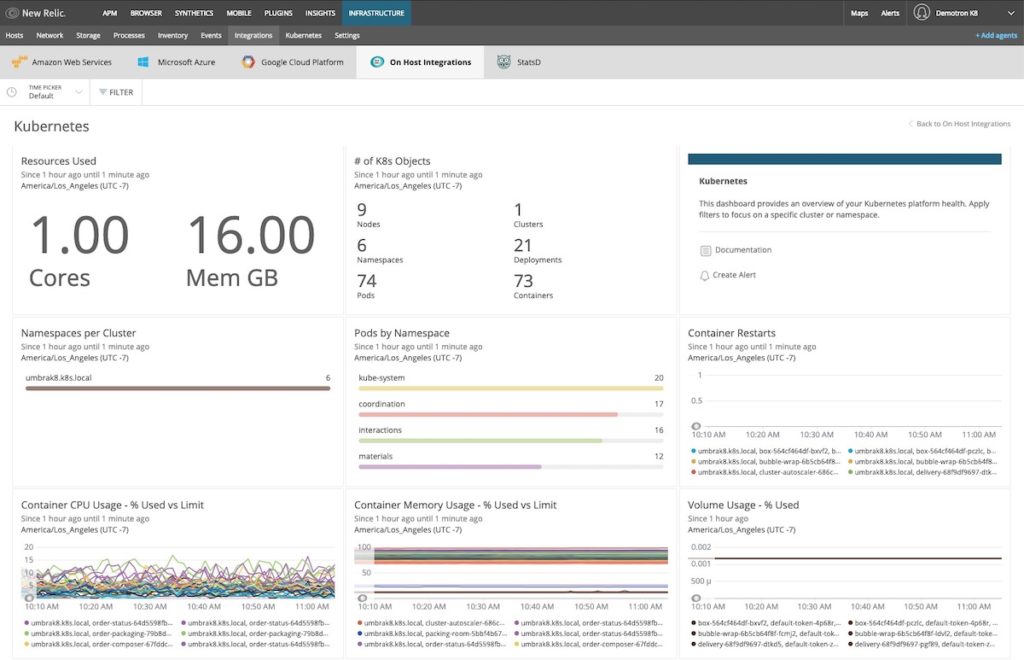The image size is (1024, 660).
Task: Toggle cluster-autoscaler legend in Container Memory Usage
Action: (x=432, y=623)
